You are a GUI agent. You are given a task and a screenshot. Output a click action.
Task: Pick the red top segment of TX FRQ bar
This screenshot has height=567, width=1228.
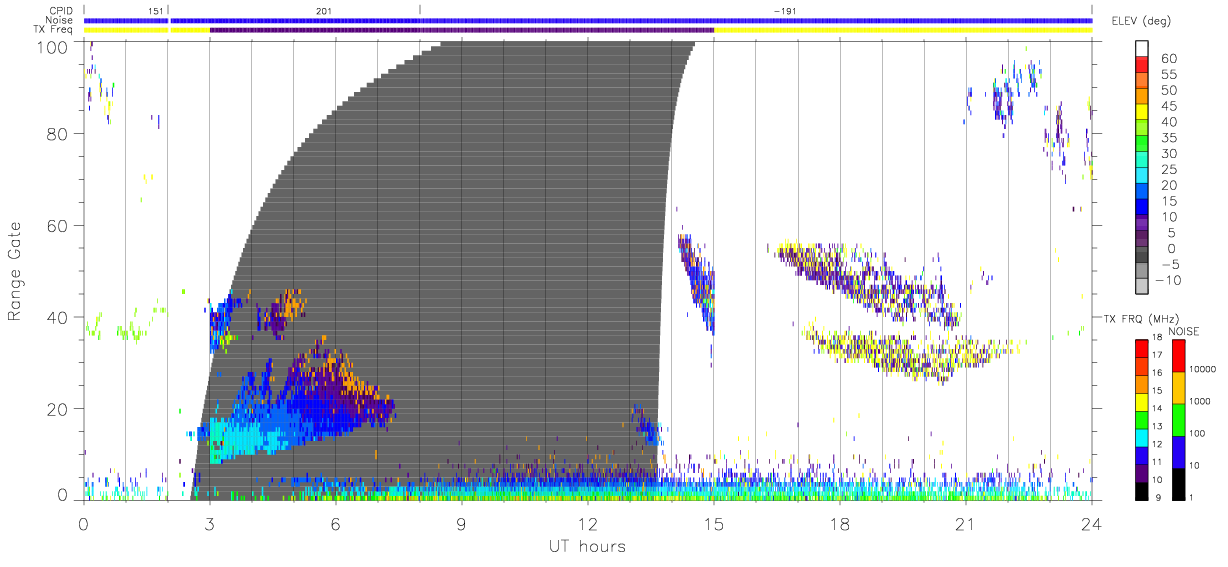coord(1141,348)
